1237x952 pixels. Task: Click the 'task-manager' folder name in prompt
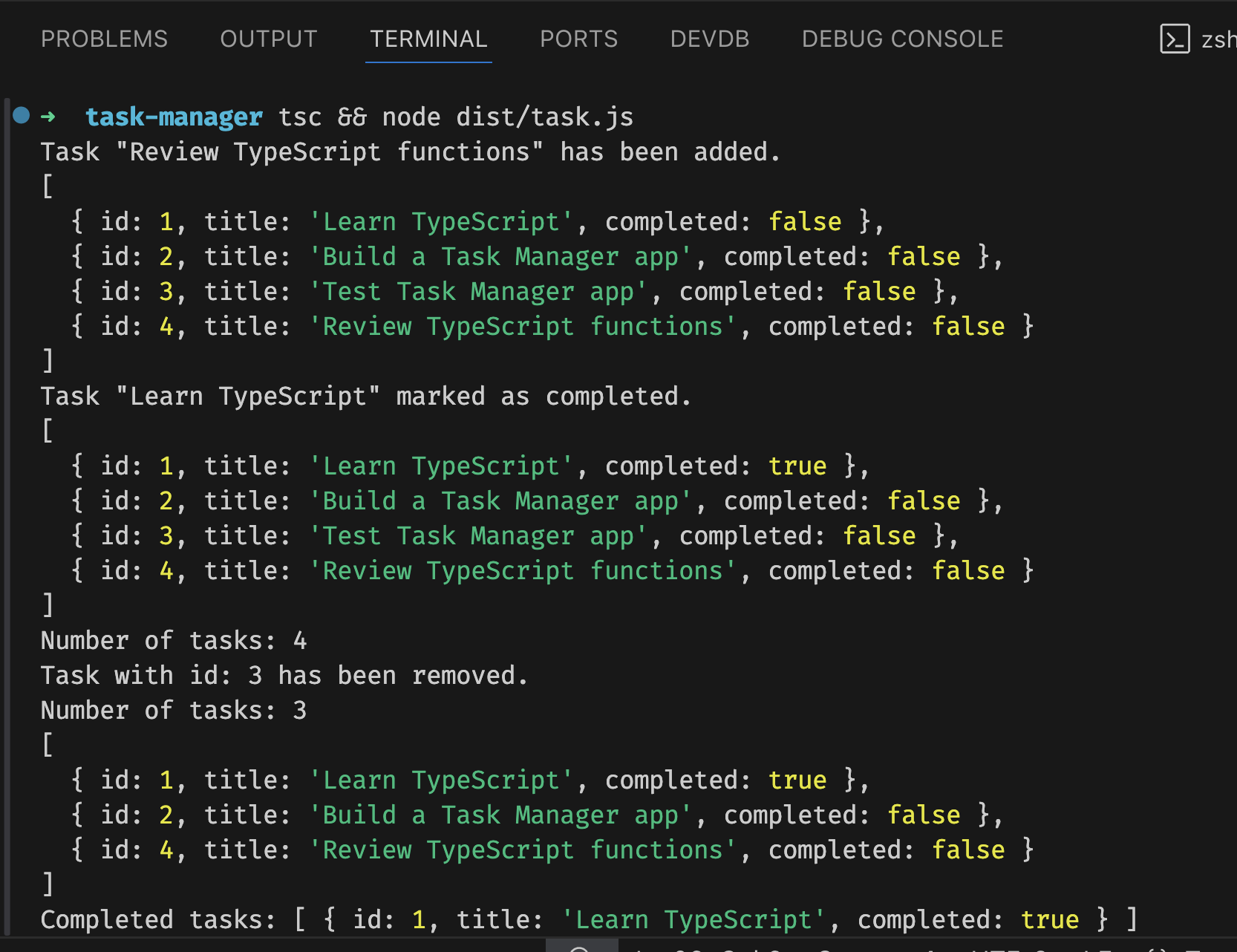[174, 117]
